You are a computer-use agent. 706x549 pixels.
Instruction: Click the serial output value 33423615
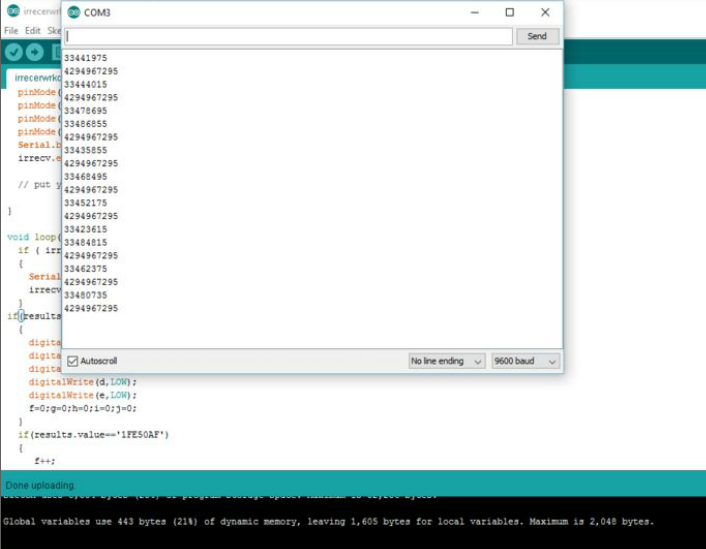point(86,229)
